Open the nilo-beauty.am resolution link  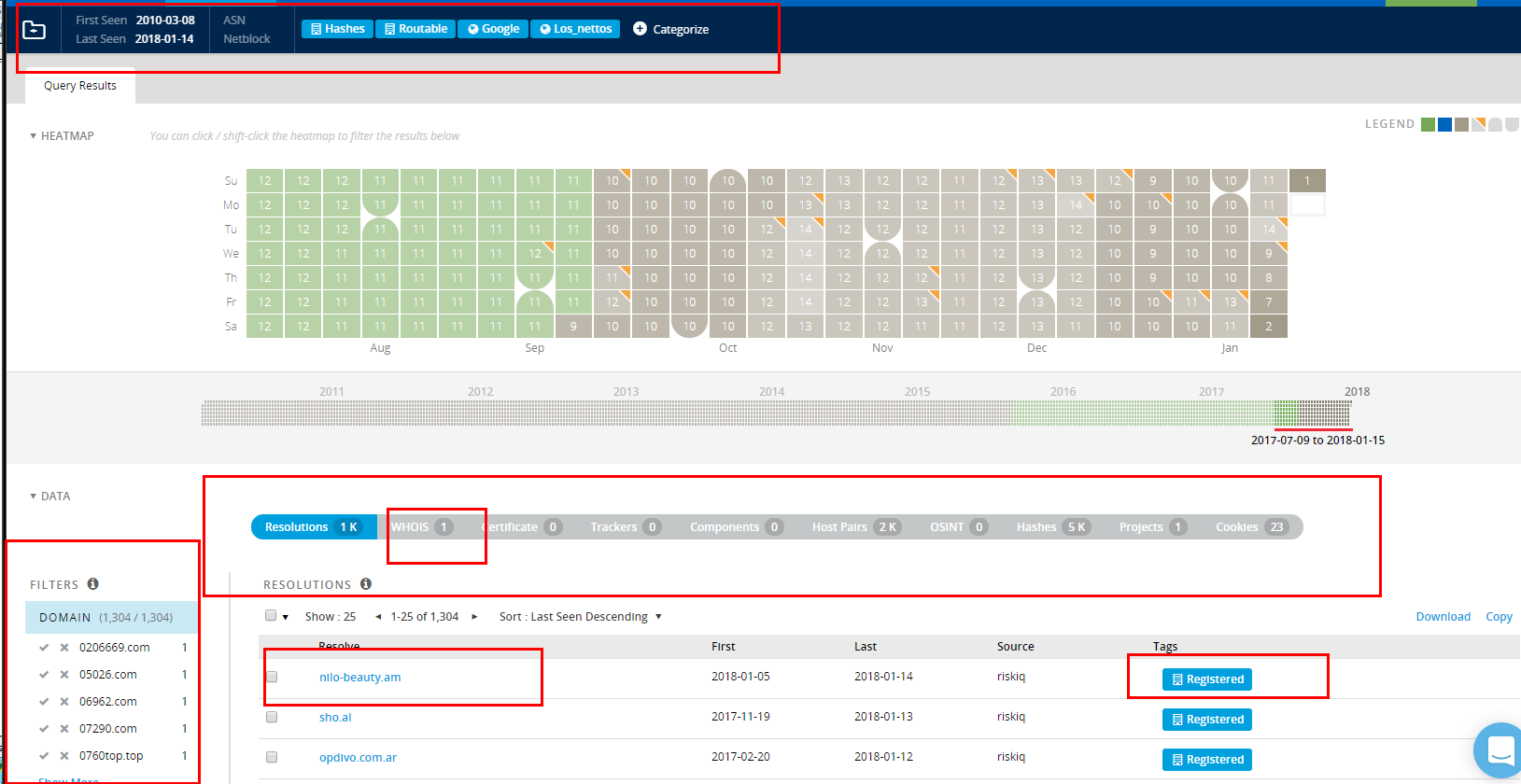tap(359, 678)
